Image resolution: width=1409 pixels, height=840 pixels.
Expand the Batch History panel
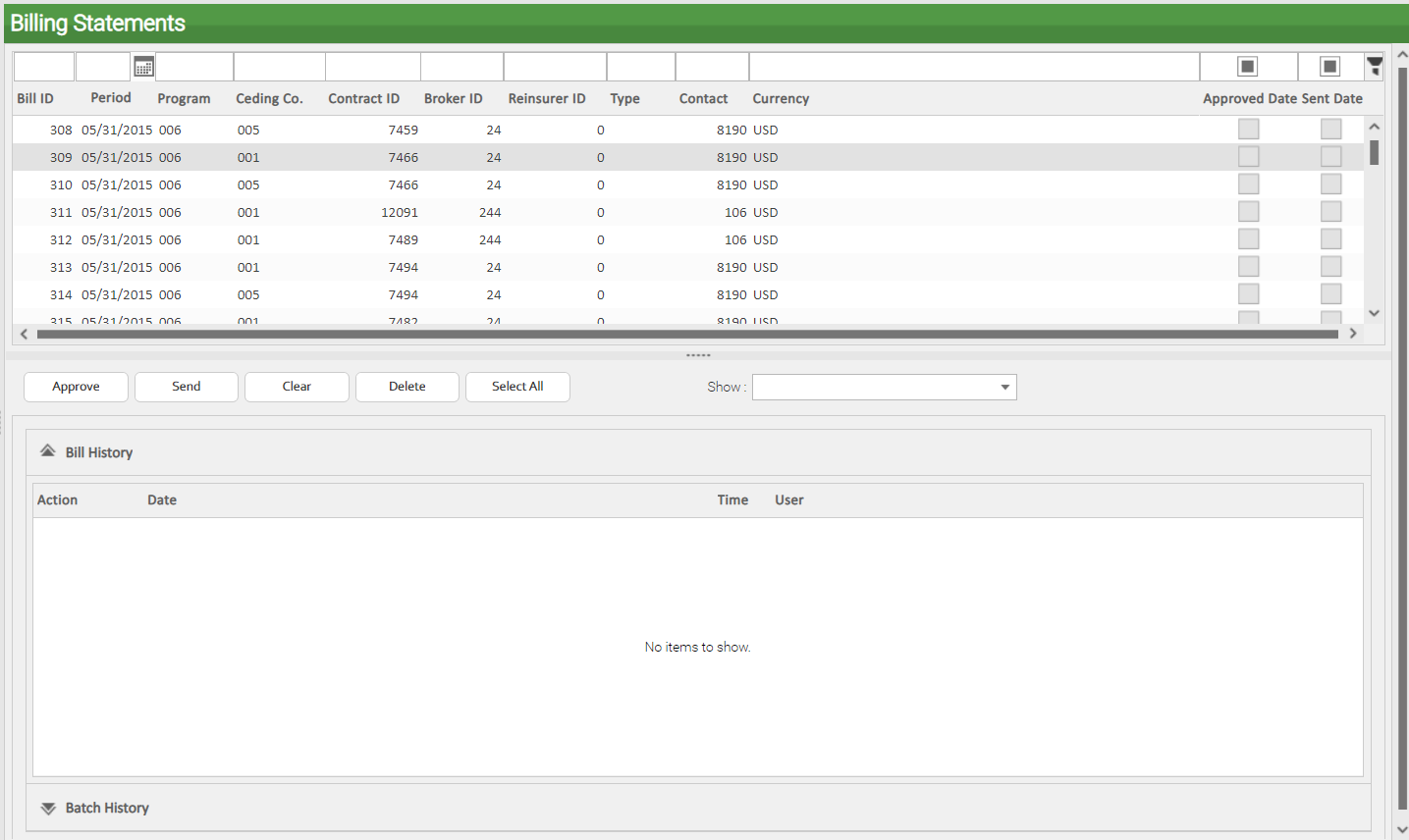click(47, 808)
